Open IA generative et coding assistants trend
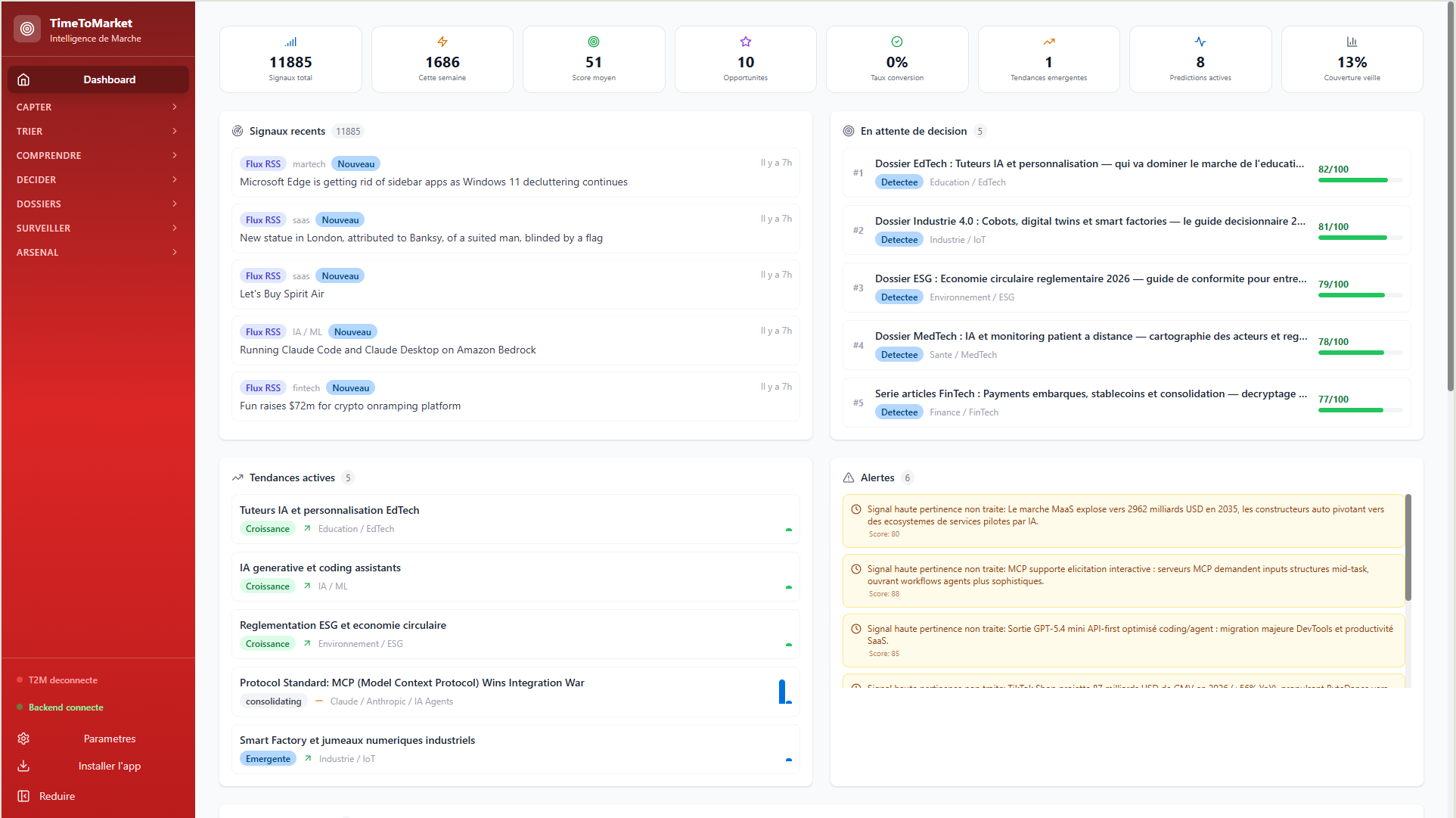Viewport: 1456px width, 818px height. (516, 577)
